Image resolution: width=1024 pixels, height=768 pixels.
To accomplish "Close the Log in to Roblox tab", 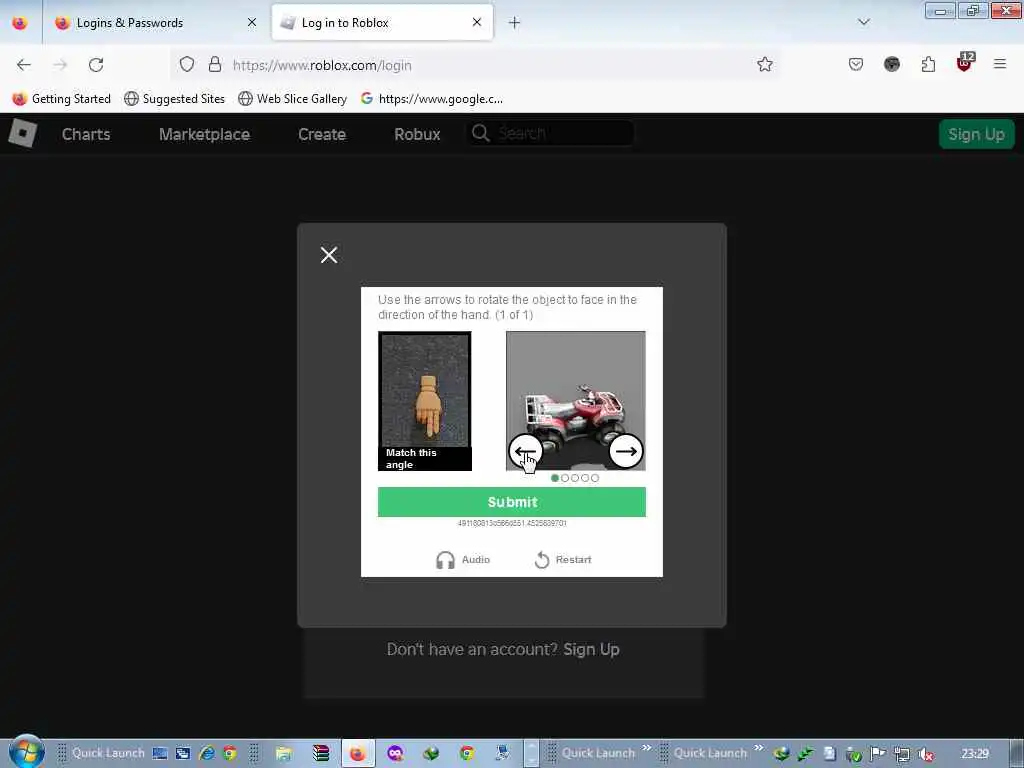I will click(477, 23).
